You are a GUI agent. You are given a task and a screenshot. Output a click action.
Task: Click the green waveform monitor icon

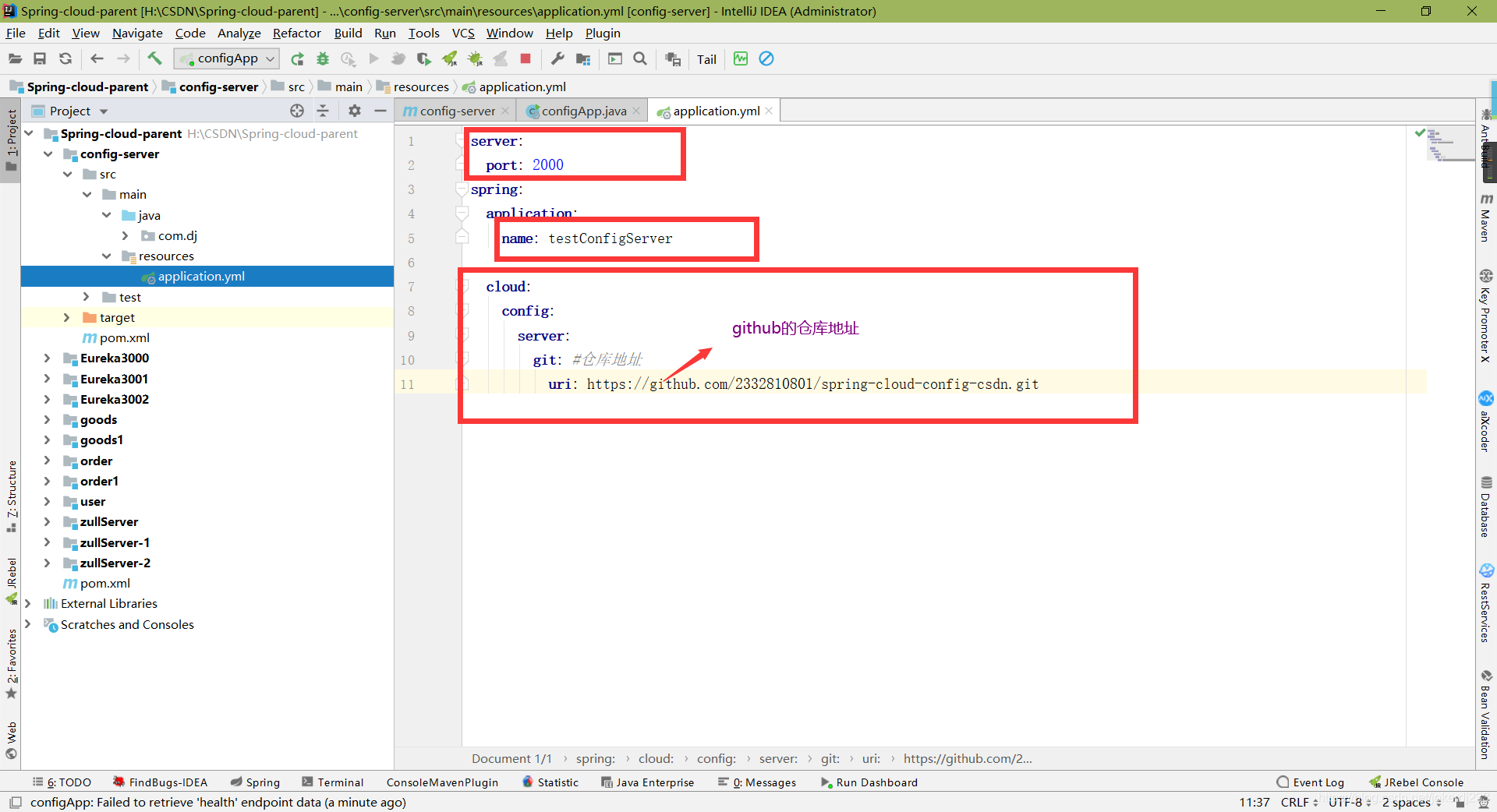[741, 58]
